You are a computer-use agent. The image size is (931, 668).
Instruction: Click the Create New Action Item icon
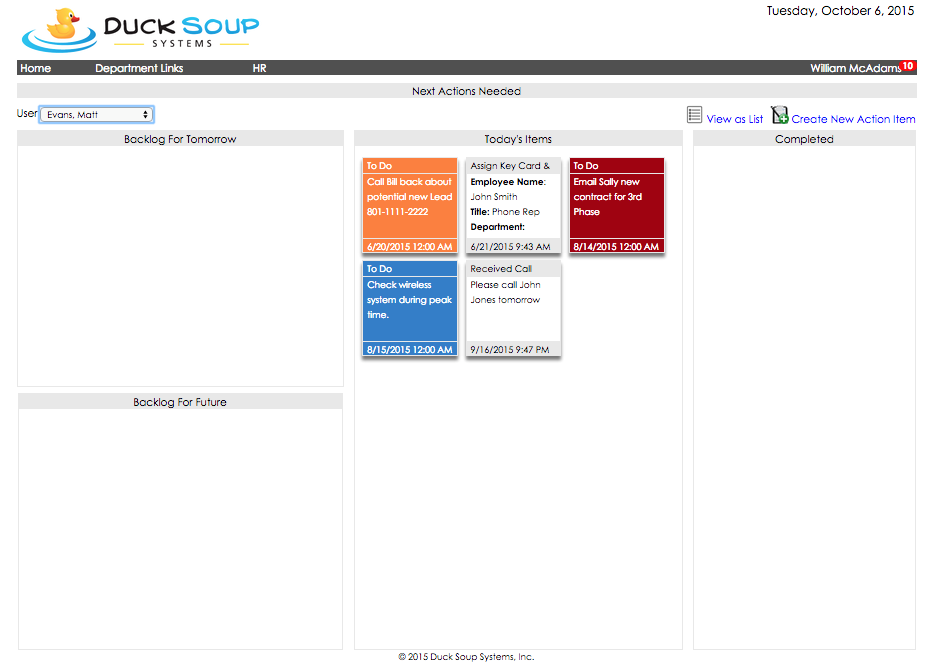[780, 116]
